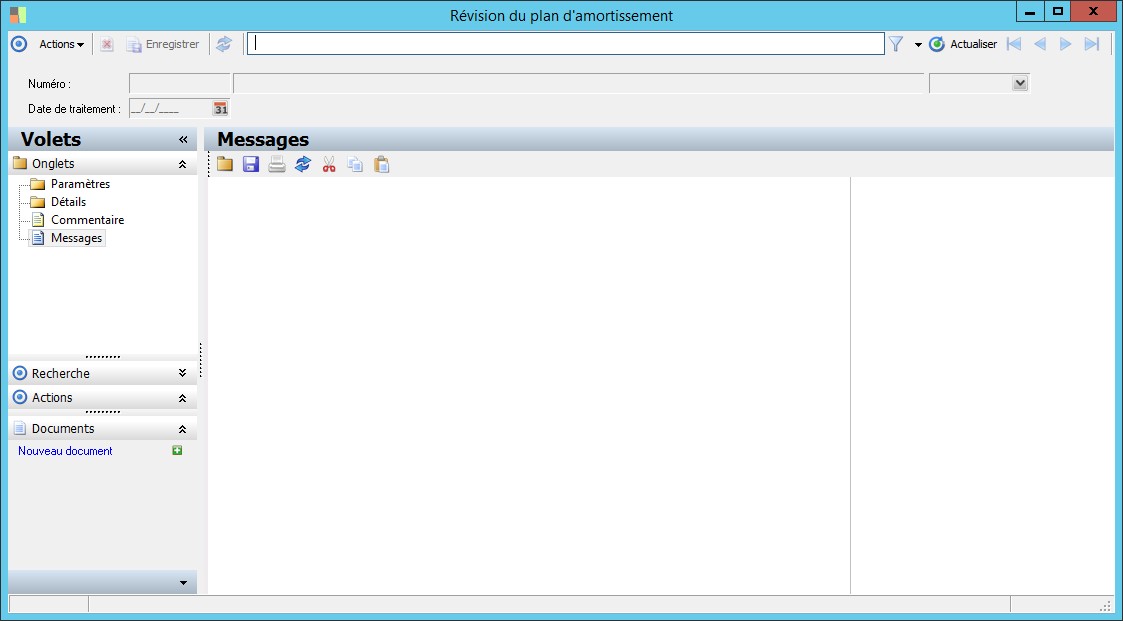This screenshot has height=621, width=1123.
Task: Open the calendar picker icon
Action: pyautogui.click(x=221, y=109)
